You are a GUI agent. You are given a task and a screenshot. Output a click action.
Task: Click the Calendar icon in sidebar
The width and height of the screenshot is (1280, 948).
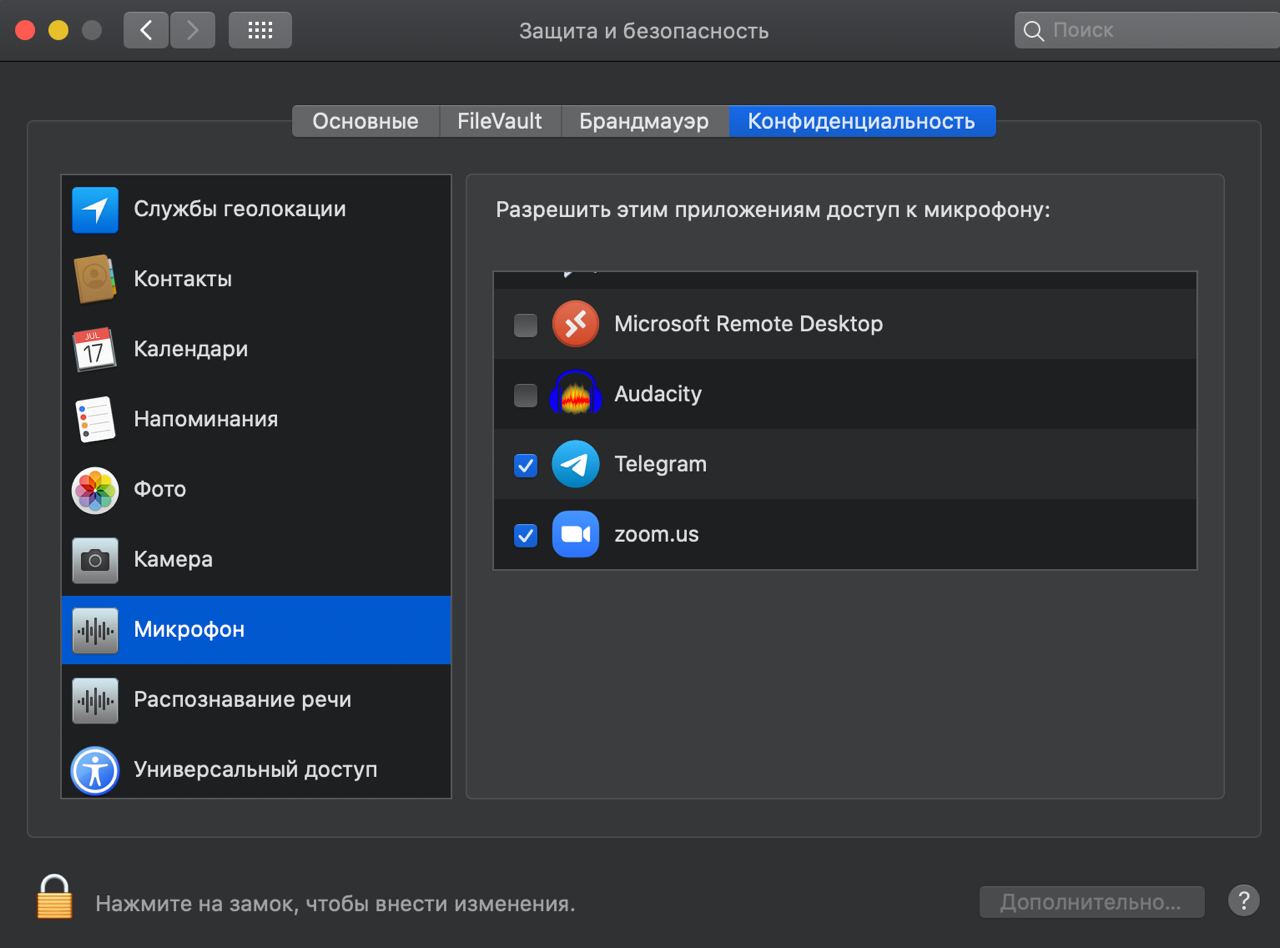(95, 349)
